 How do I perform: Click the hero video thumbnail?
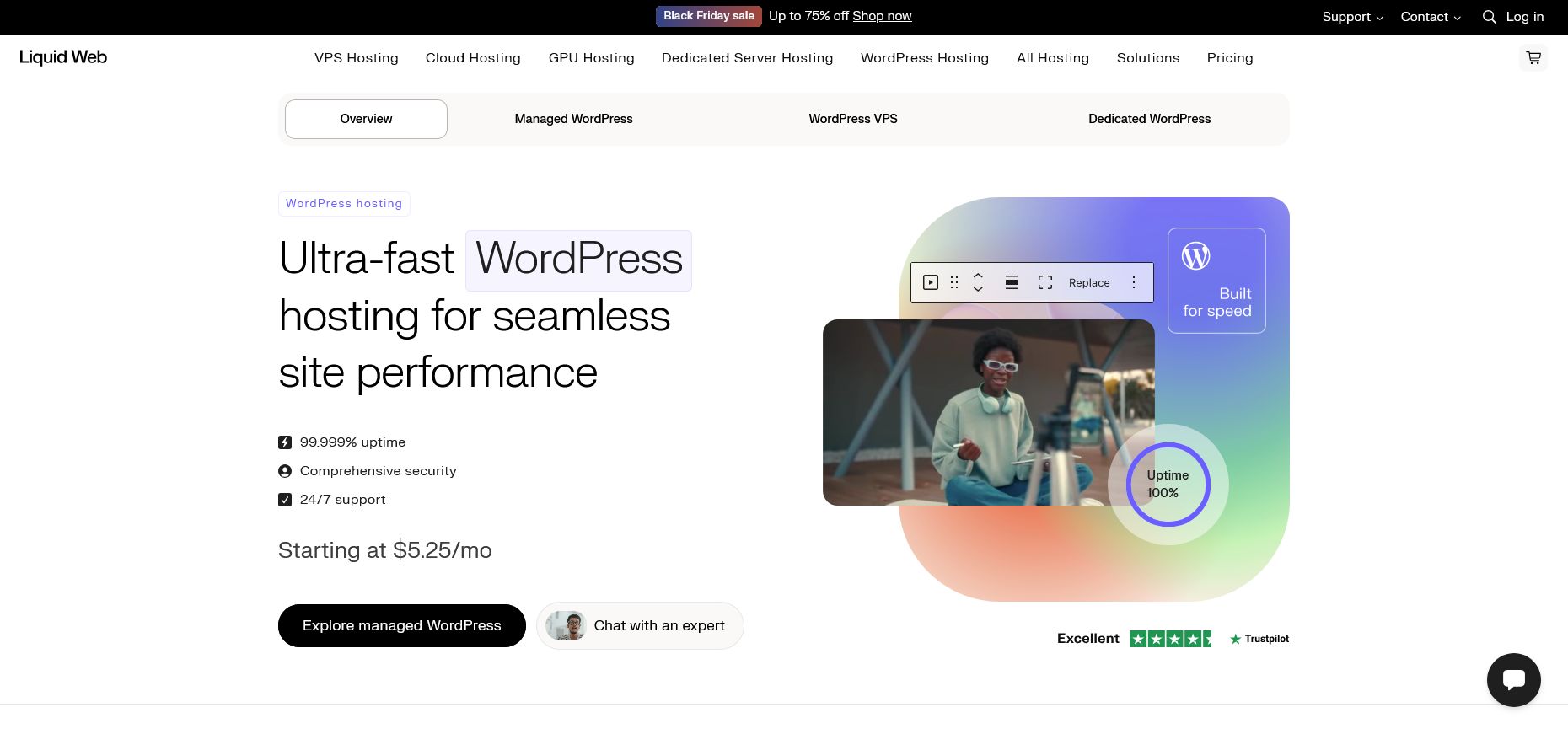(x=988, y=412)
